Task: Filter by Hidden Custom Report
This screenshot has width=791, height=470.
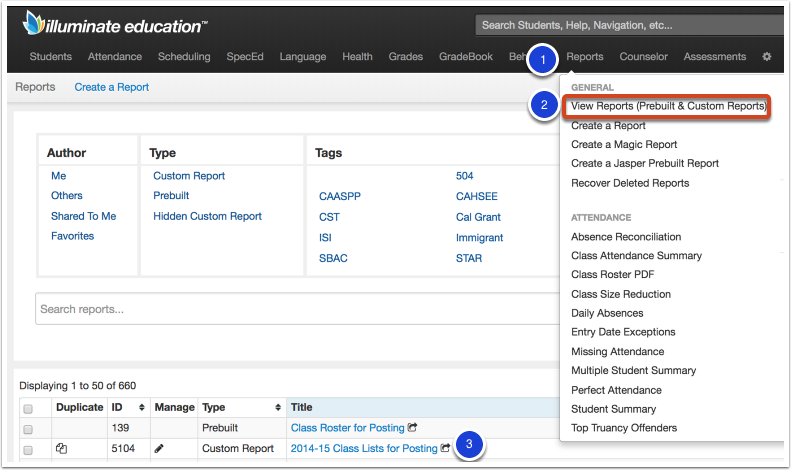Action: [207, 216]
